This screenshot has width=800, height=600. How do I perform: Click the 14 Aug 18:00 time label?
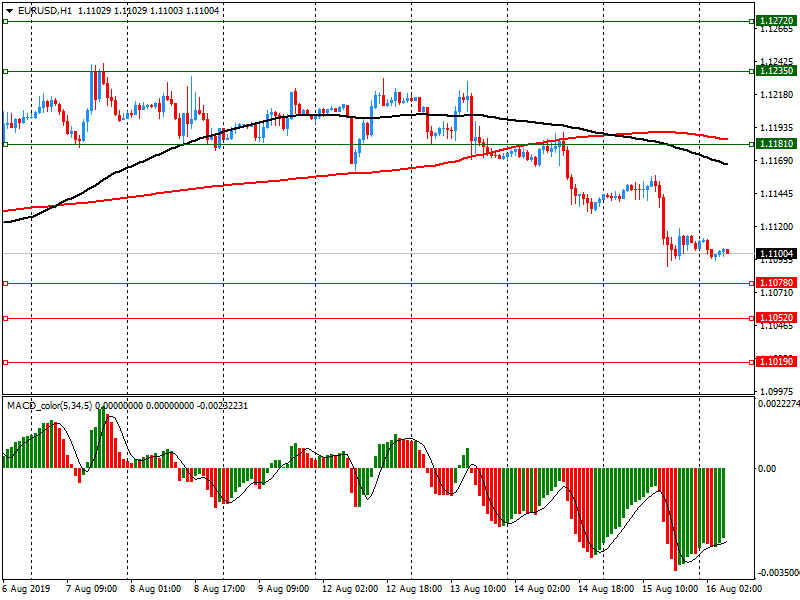click(x=606, y=589)
